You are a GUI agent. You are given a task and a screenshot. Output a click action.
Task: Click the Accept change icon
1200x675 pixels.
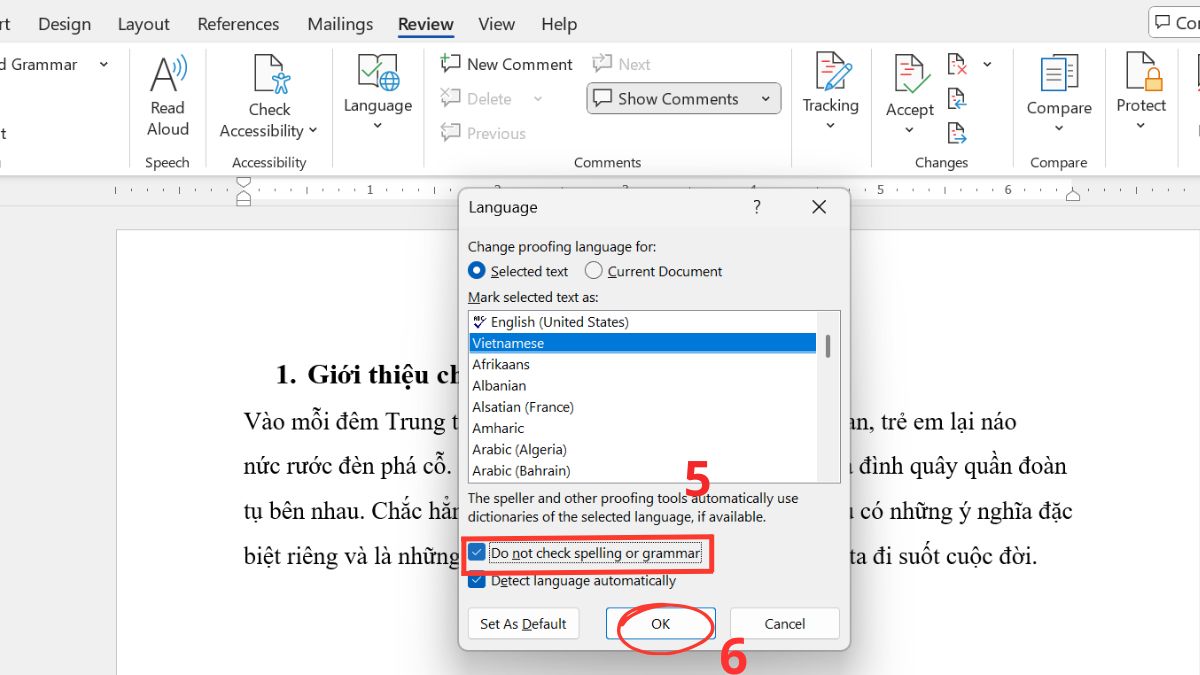coord(909,74)
